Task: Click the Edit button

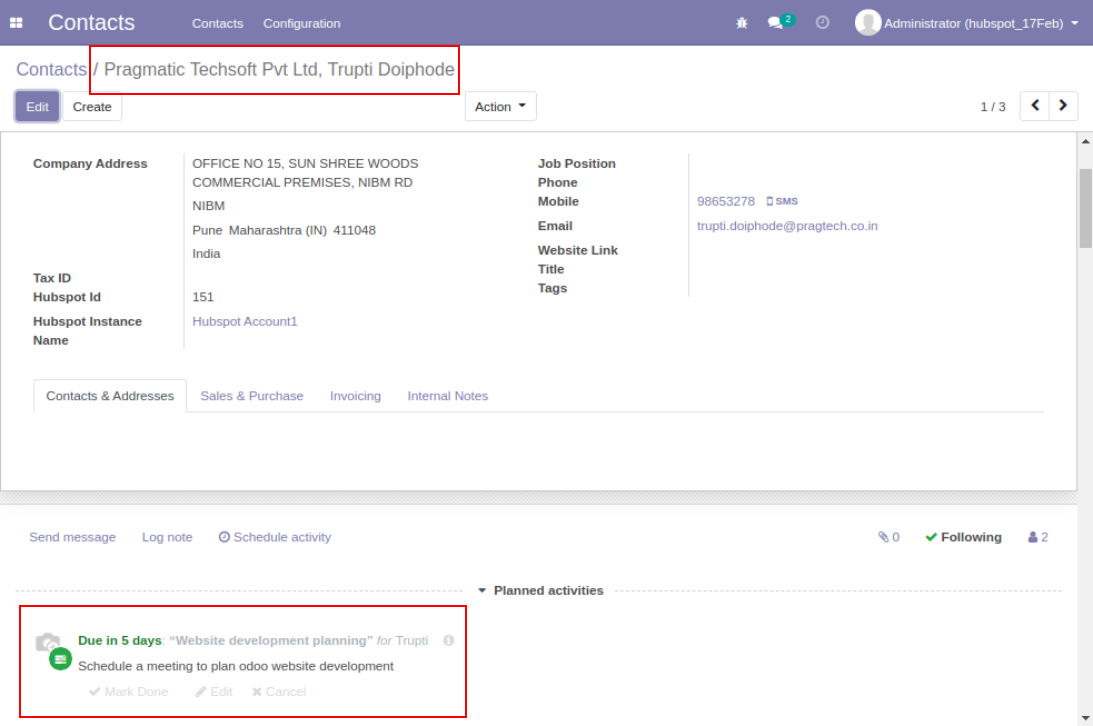Action: [38, 107]
